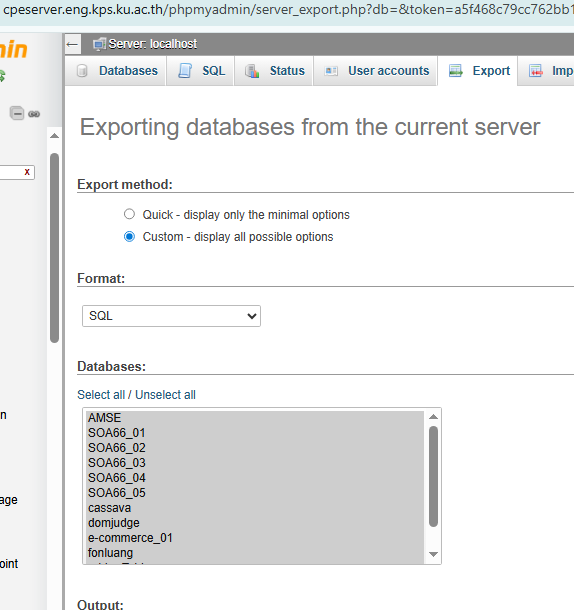Screen dimensions: 574x610
Task: Select the SOA66_01 database
Action: pyautogui.click(x=255, y=433)
